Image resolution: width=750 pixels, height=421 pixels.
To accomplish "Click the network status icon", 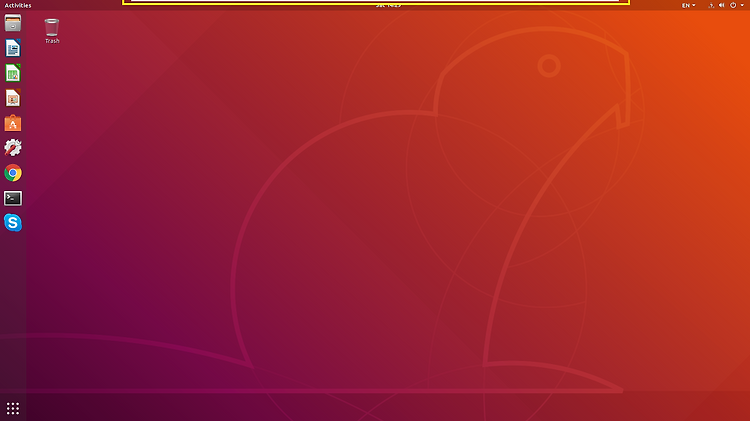I will [711, 5].
